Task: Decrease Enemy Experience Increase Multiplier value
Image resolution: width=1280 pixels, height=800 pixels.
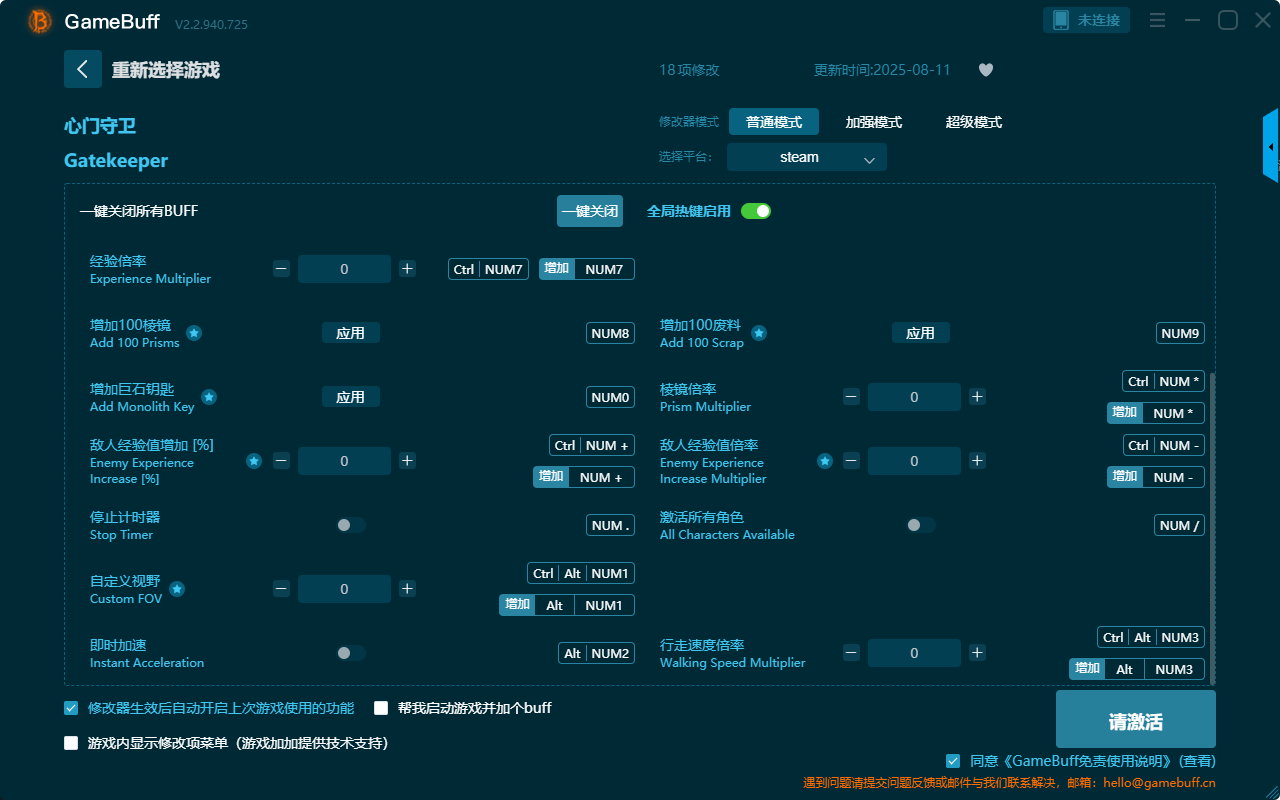Action: 851,461
